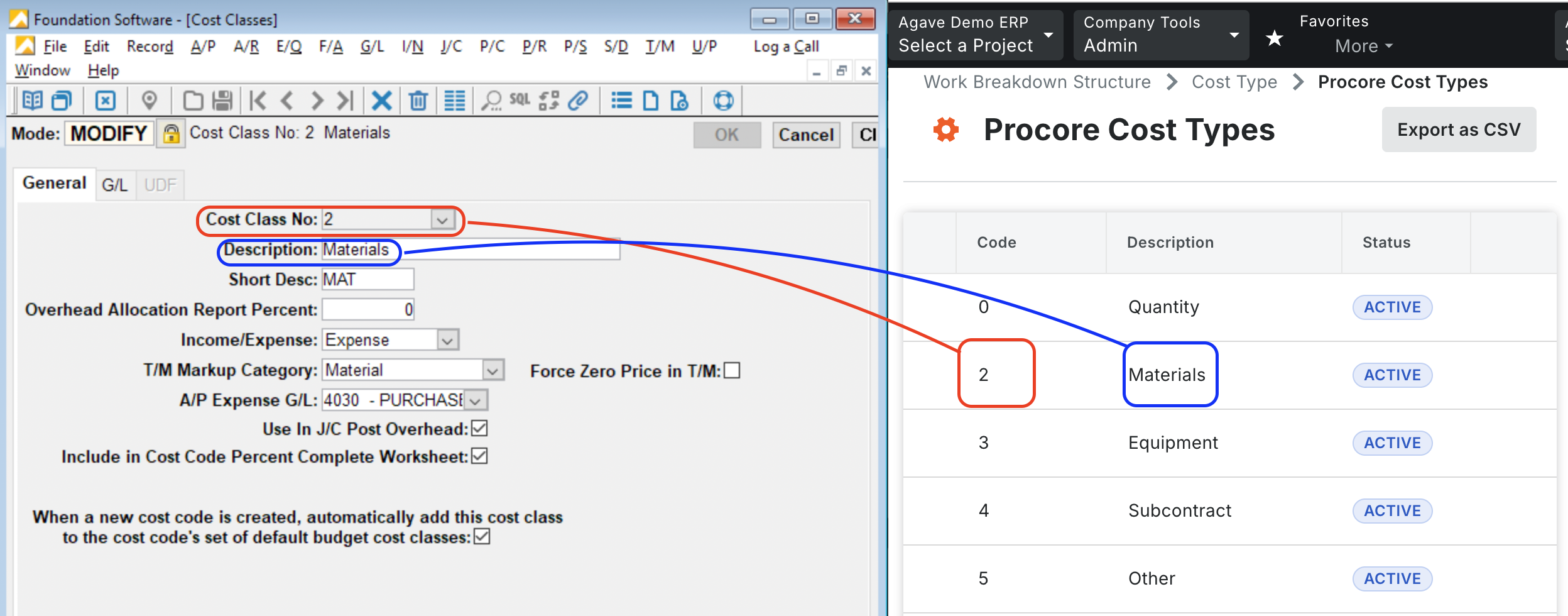Toggle Force Zero Price in T/M checkbox
The image size is (1568, 616).
[732, 370]
